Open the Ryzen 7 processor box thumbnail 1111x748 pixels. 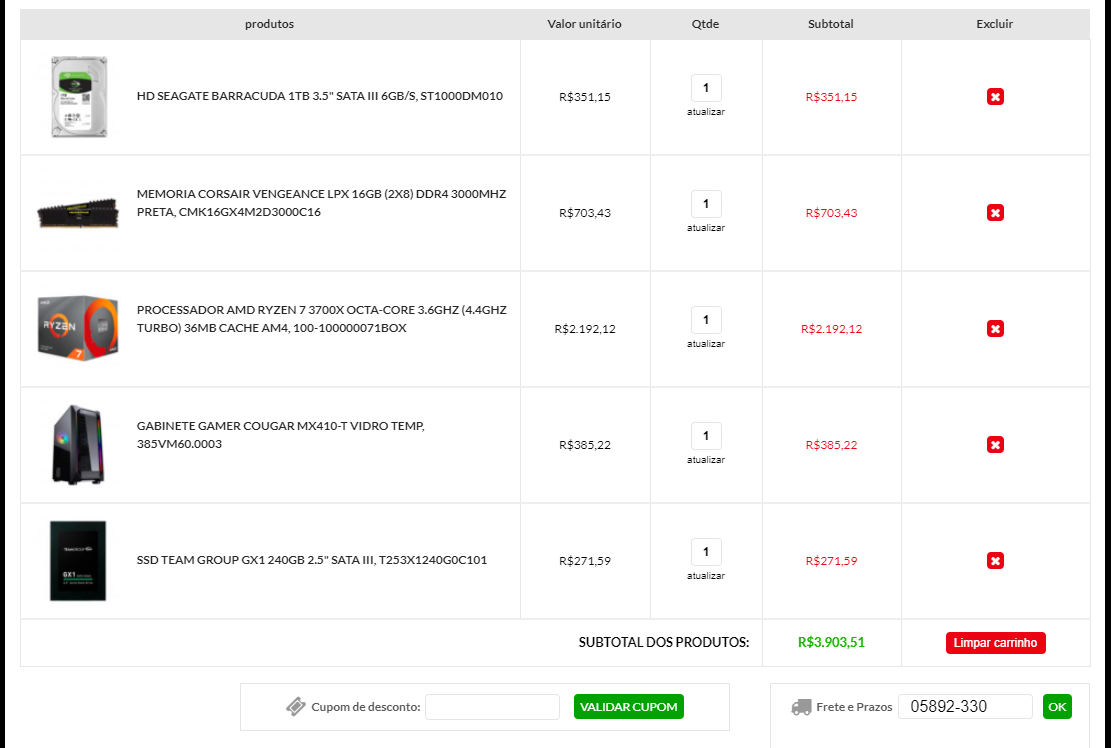click(x=78, y=328)
